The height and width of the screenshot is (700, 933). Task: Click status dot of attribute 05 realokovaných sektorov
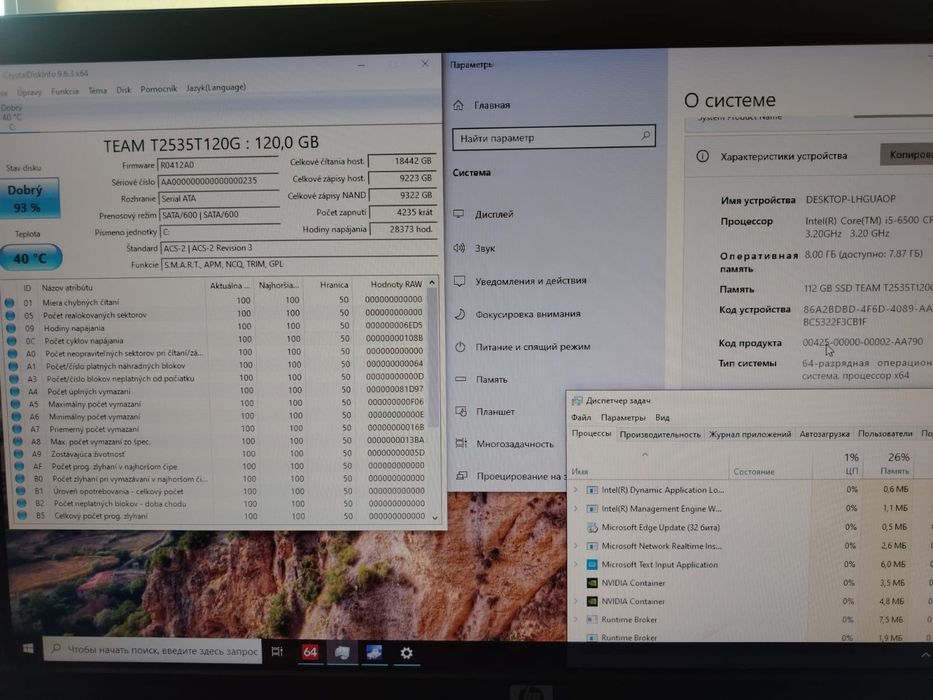[10, 315]
